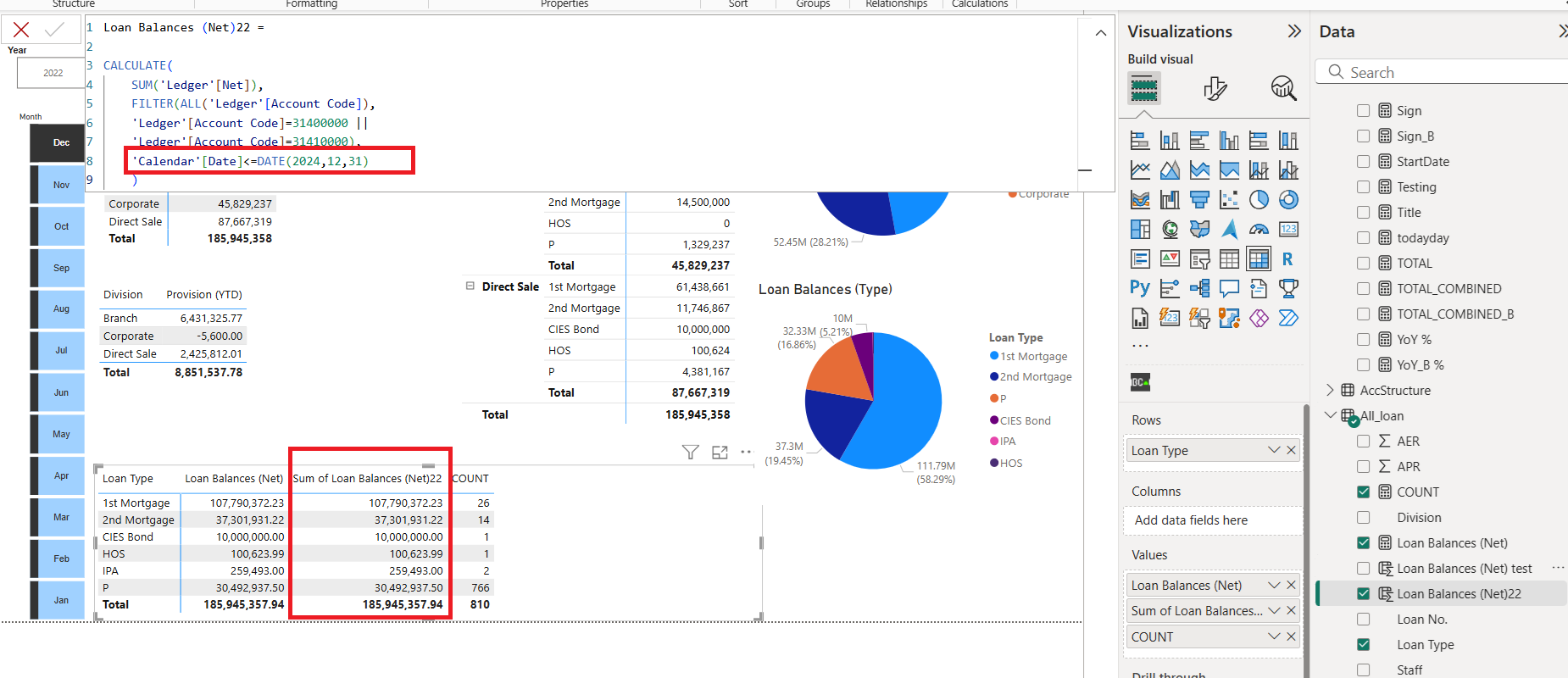The height and width of the screenshot is (678, 1568).
Task: Click the 1st Mortgage legend color dot
Action: (994, 356)
